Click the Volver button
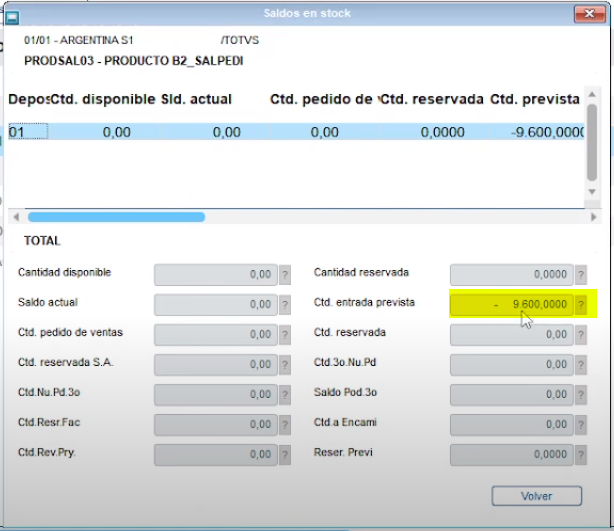This screenshot has height=531, width=614. [x=536, y=496]
